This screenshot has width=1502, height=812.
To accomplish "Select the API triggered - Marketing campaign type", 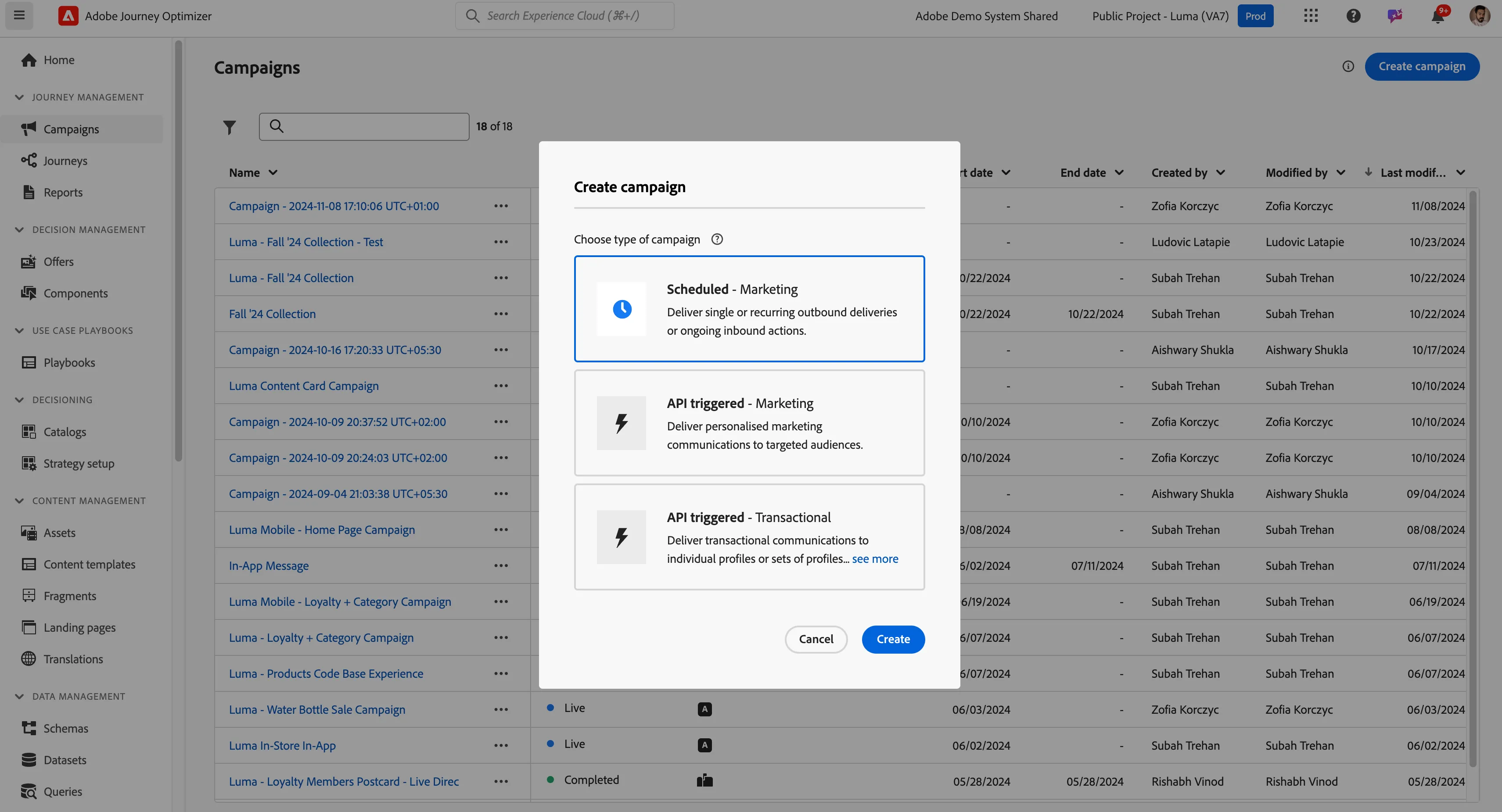I will [749, 422].
